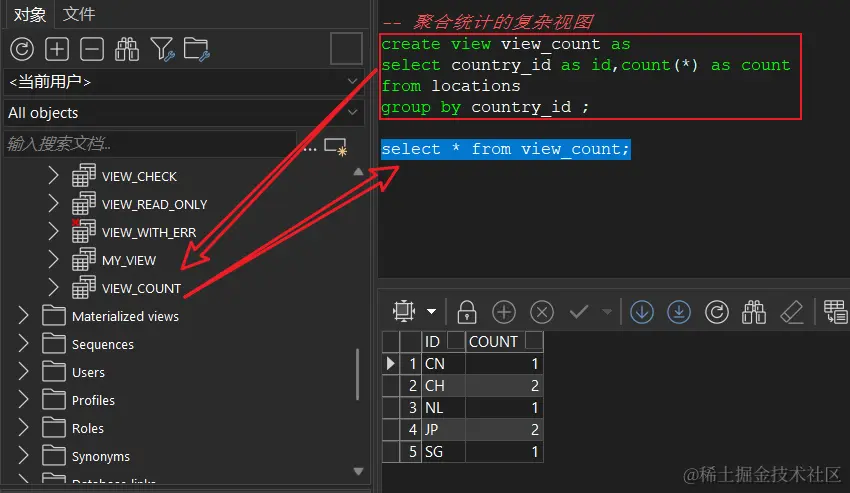Select the NL cell in row 3
The image size is (850, 493).
(443, 407)
